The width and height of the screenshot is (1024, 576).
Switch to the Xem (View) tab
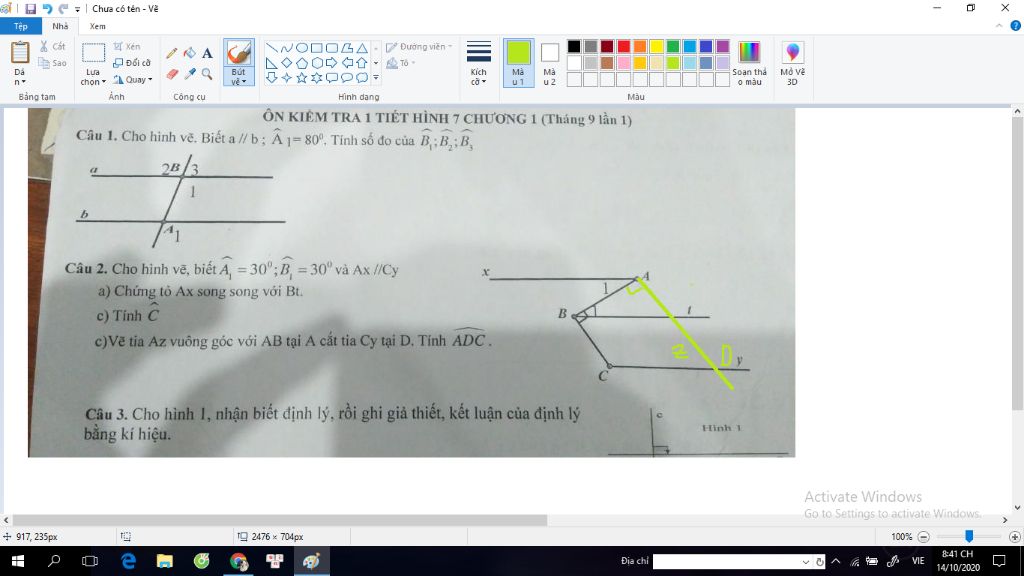[x=97, y=26]
